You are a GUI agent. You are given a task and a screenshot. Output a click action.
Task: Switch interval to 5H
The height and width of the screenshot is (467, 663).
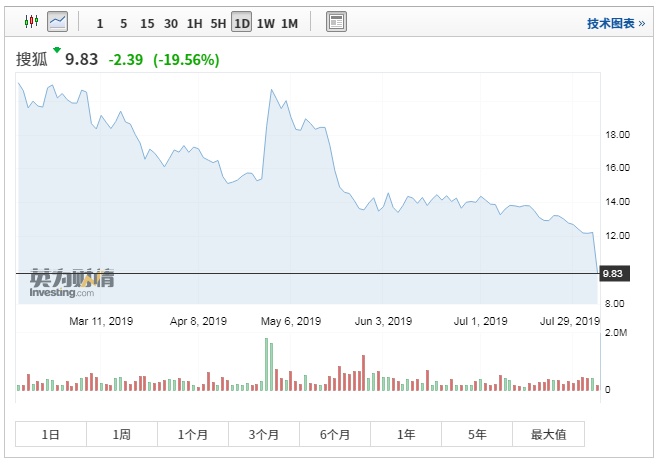click(x=218, y=23)
